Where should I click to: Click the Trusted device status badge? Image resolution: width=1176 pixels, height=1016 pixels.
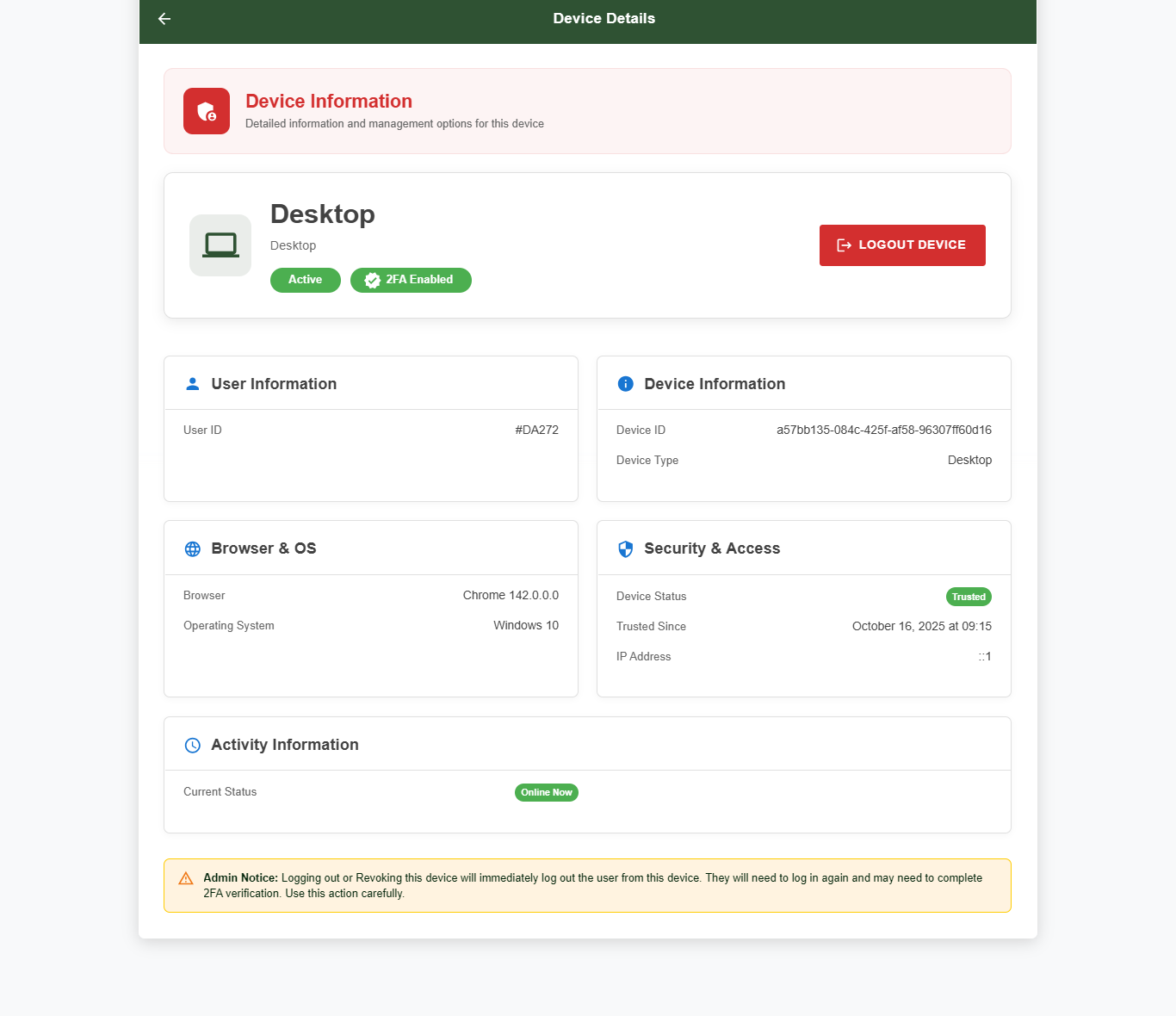coord(969,597)
